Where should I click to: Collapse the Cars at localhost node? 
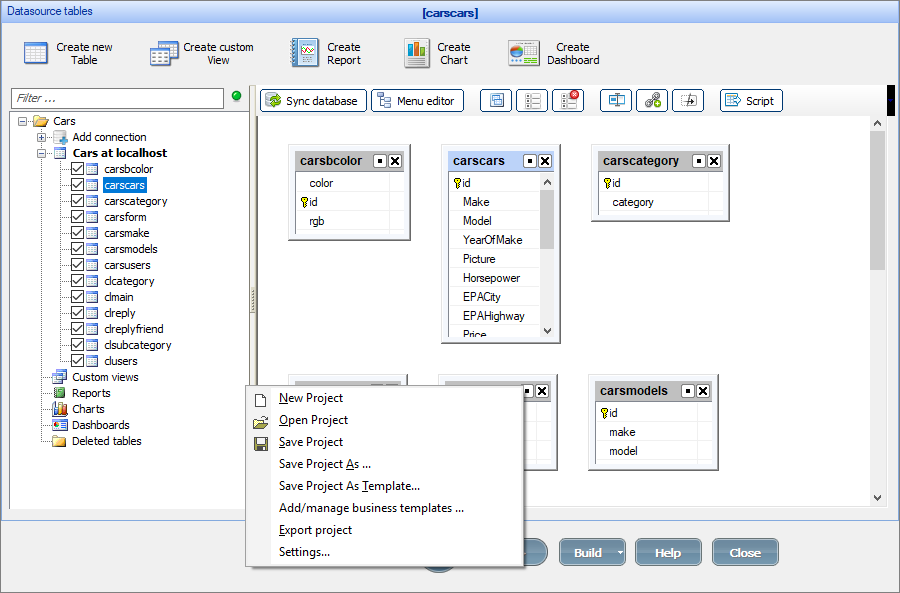click(41, 153)
